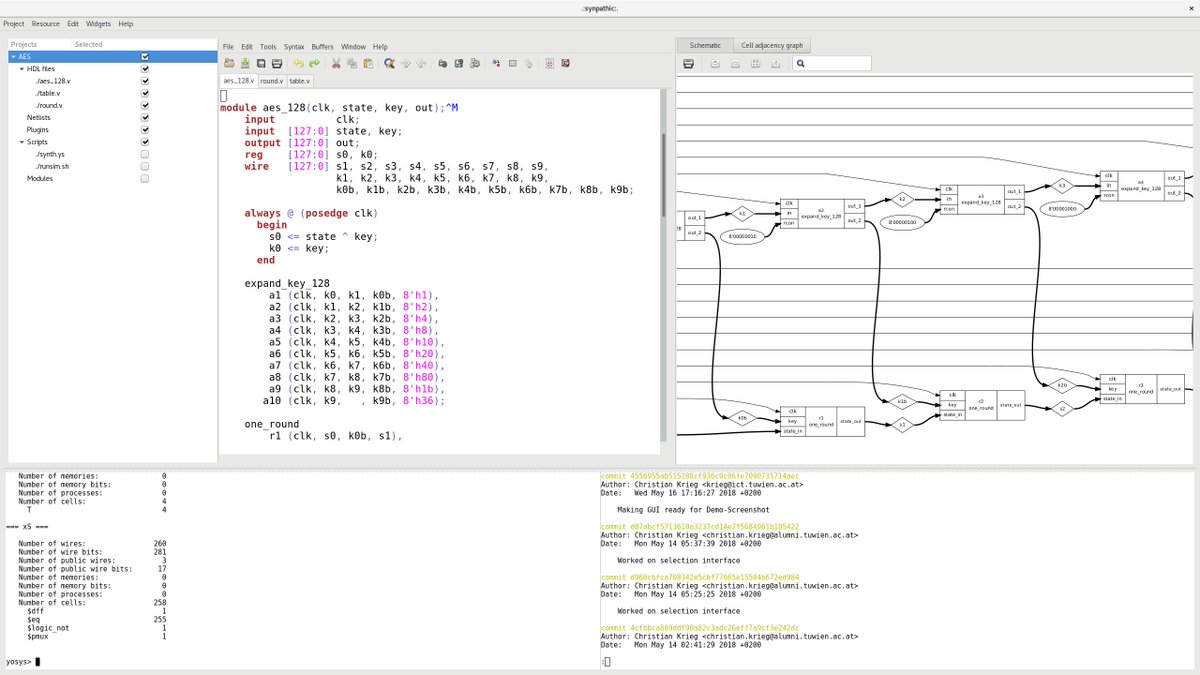The height and width of the screenshot is (675, 1200).
Task: Click the Find and replace magnifier icon
Action: 389,63
